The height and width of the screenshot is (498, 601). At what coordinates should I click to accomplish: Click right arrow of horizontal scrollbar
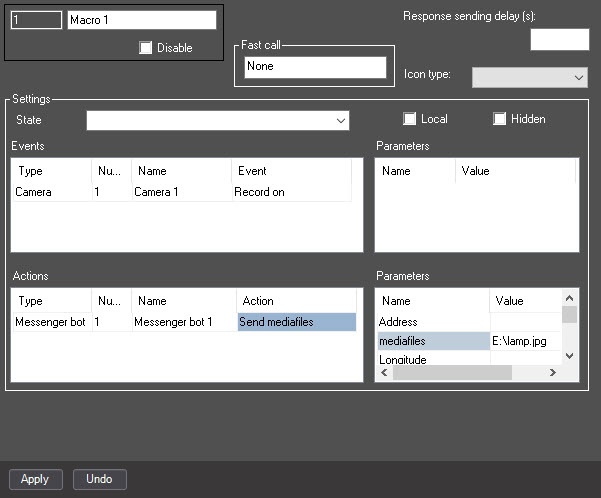pos(552,372)
